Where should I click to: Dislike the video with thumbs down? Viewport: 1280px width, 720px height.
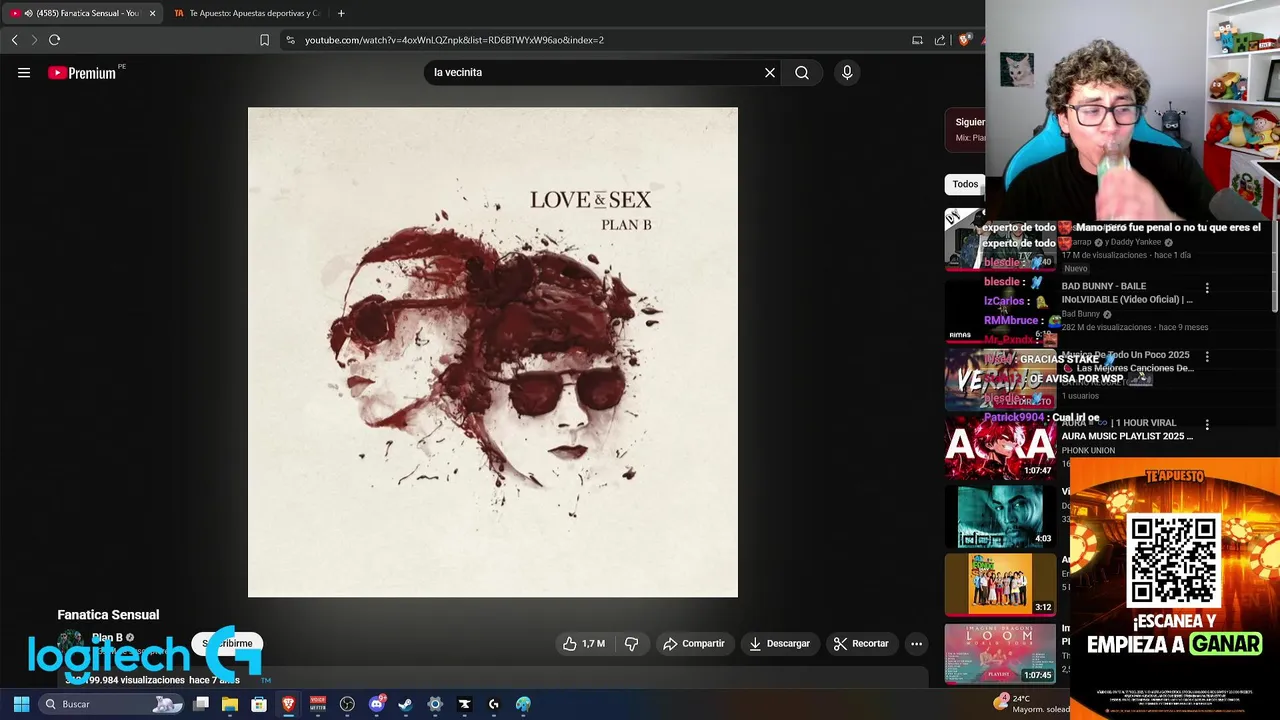(x=631, y=644)
